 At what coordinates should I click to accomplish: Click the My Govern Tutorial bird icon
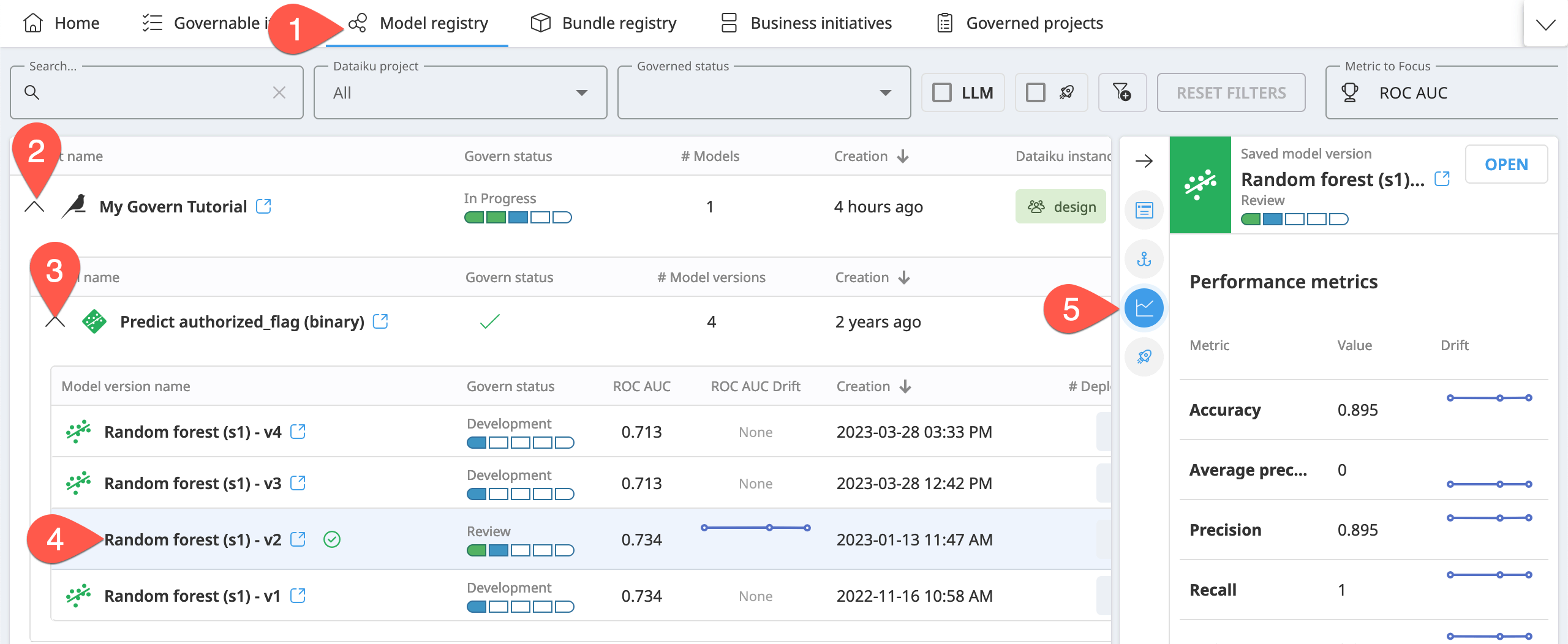pyautogui.click(x=75, y=206)
